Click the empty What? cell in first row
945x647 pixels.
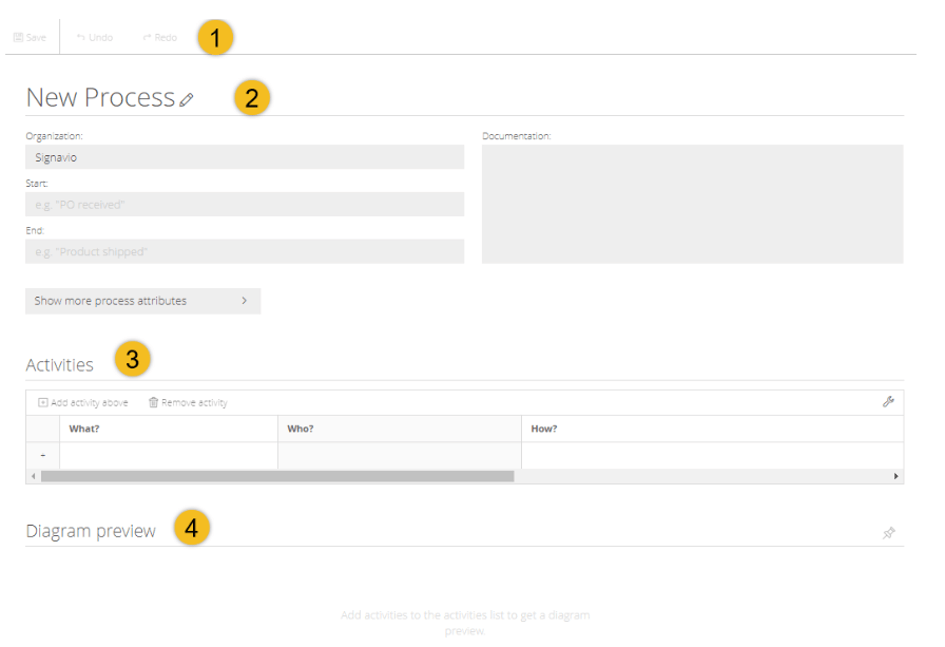coord(168,455)
